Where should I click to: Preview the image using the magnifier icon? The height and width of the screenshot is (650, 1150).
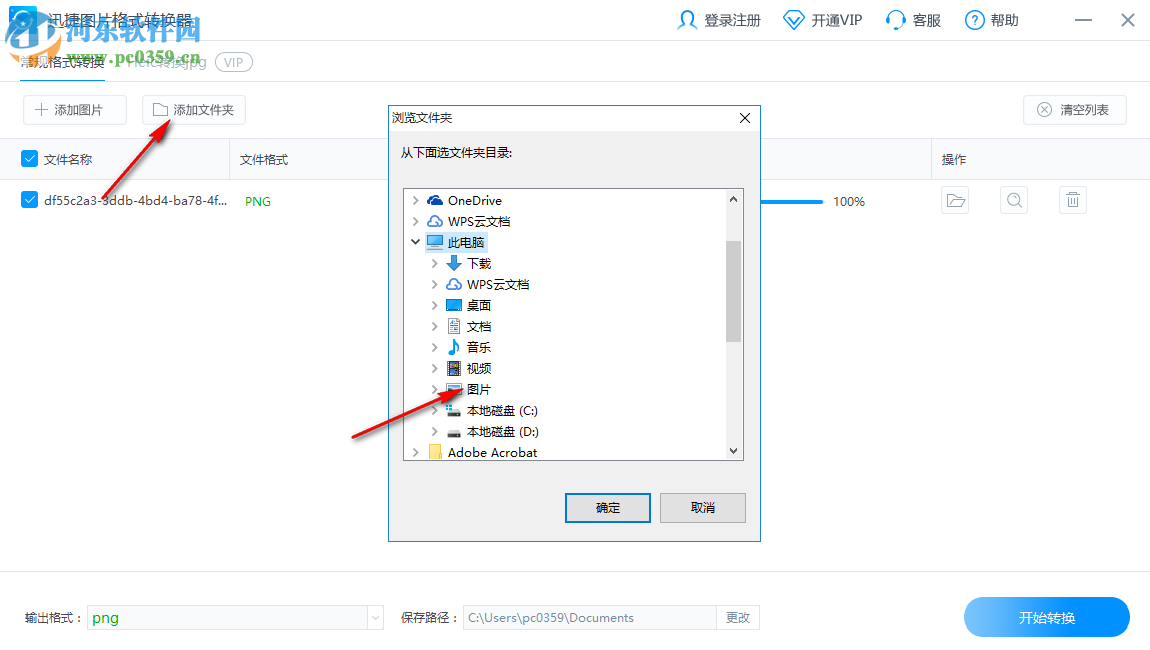click(1013, 200)
